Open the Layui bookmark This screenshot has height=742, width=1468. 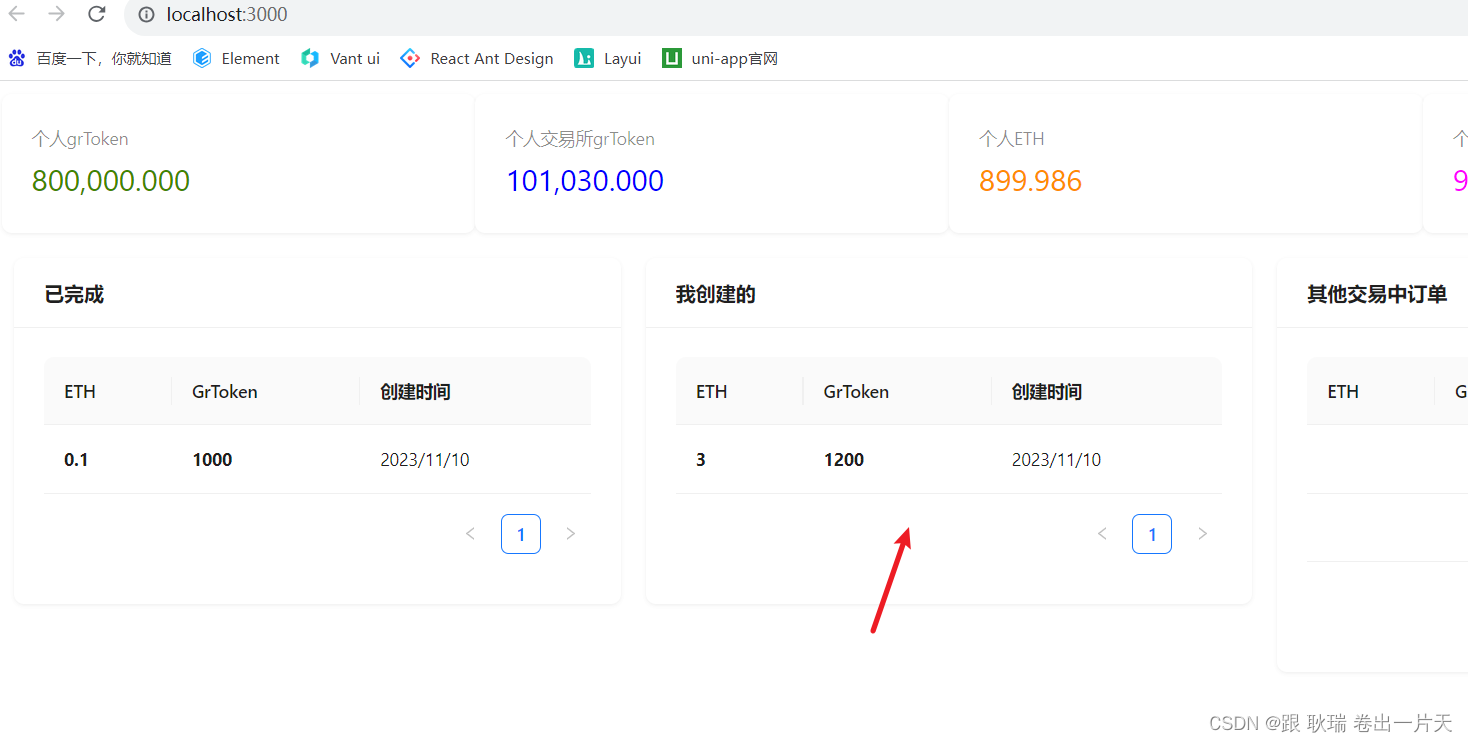(607, 59)
